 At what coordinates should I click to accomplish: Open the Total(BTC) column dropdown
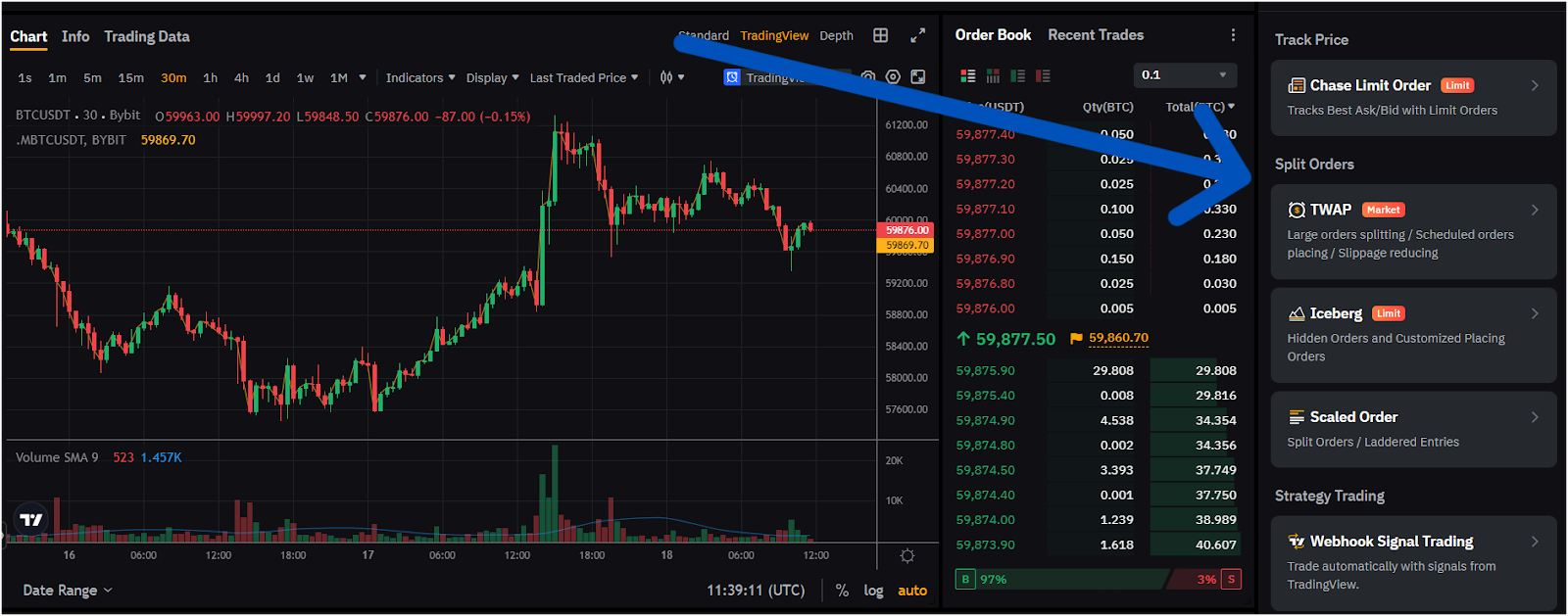pyautogui.click(x=1200, y=107)
